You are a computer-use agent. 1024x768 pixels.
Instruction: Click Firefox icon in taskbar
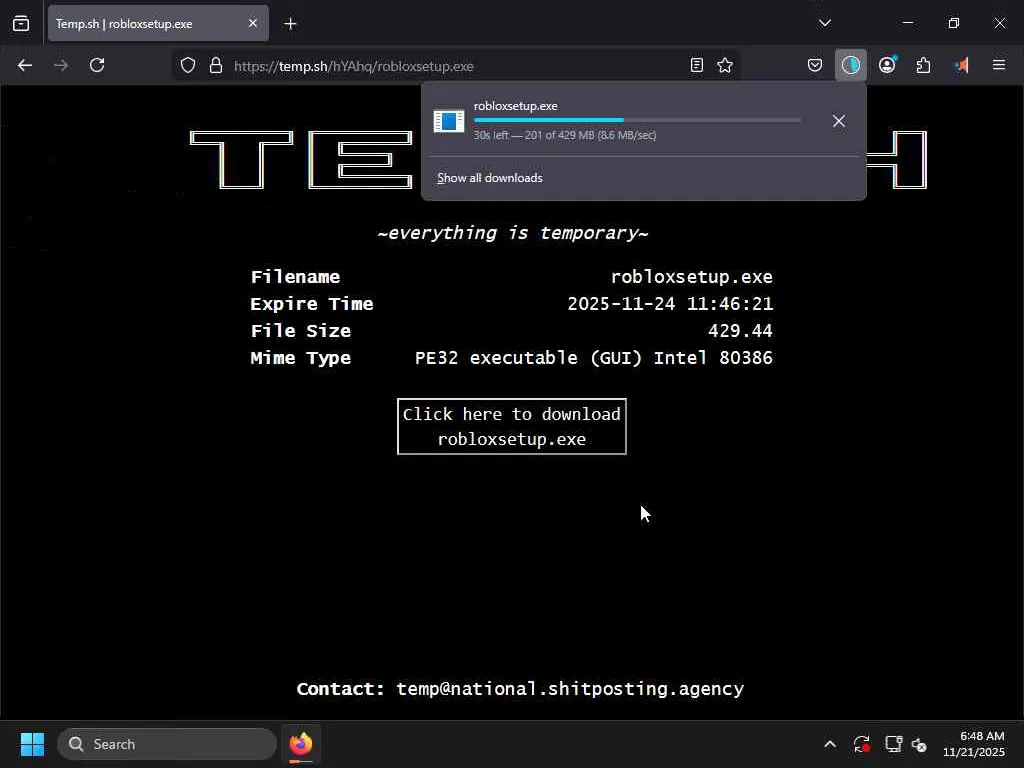(301, 744)
